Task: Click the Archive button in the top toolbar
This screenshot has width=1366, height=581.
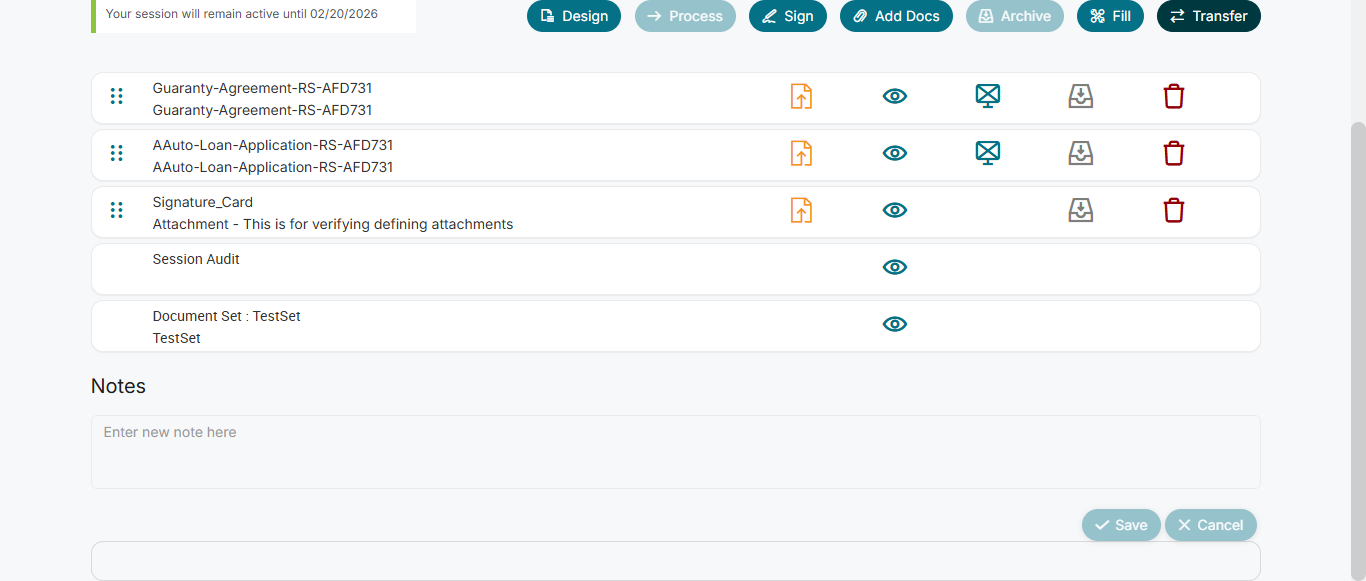Action: point(1015,16)
